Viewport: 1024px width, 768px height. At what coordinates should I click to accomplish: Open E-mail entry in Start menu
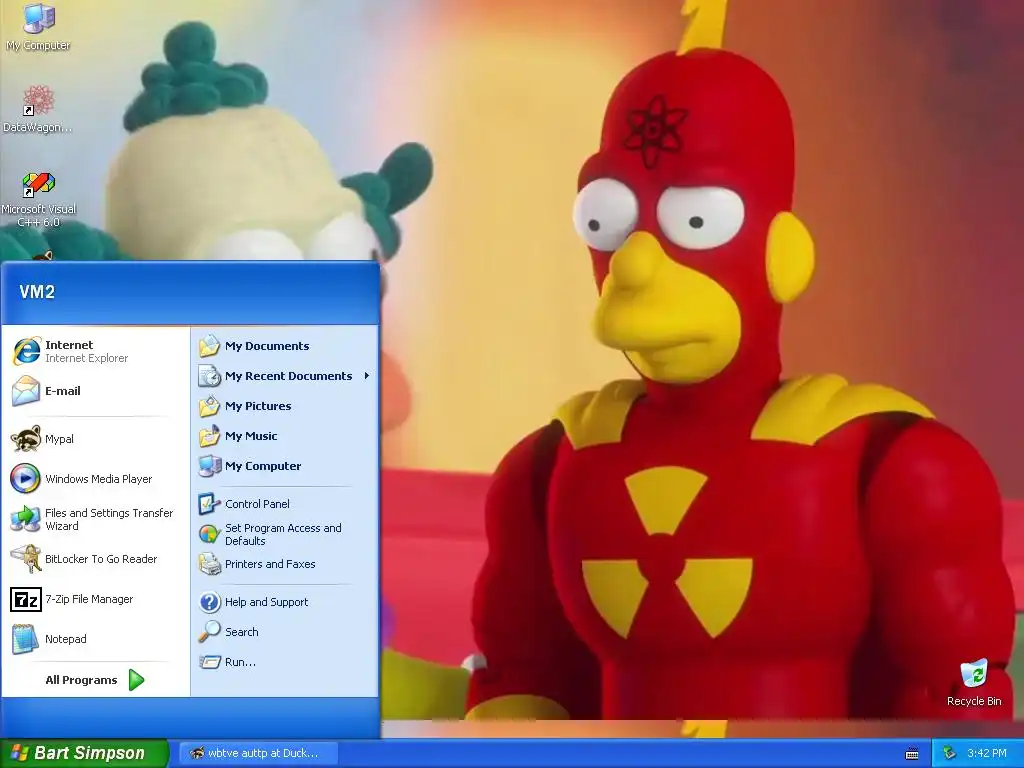[x=95, y=391]
